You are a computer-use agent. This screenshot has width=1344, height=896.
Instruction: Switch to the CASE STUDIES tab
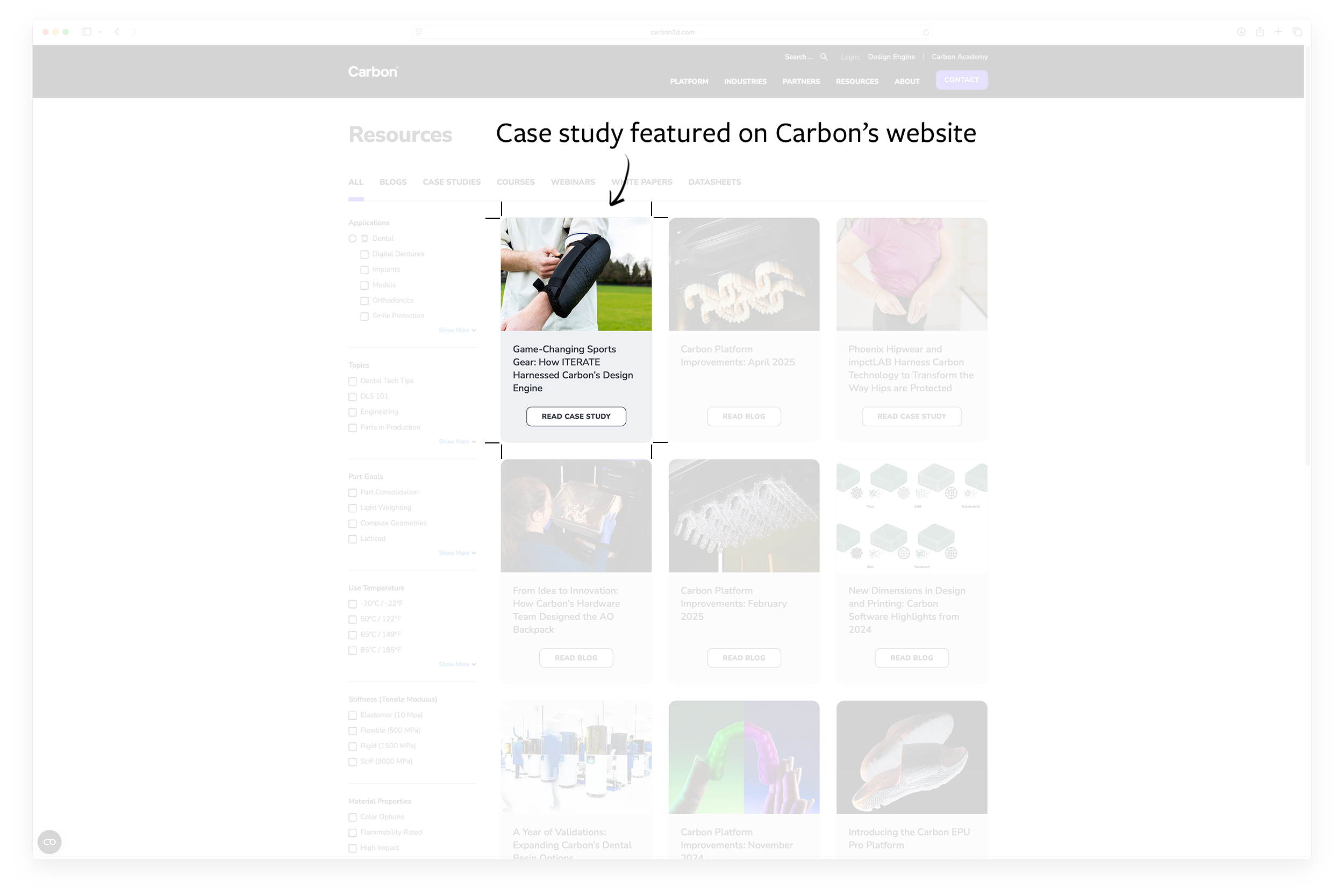tap(452, 182)
